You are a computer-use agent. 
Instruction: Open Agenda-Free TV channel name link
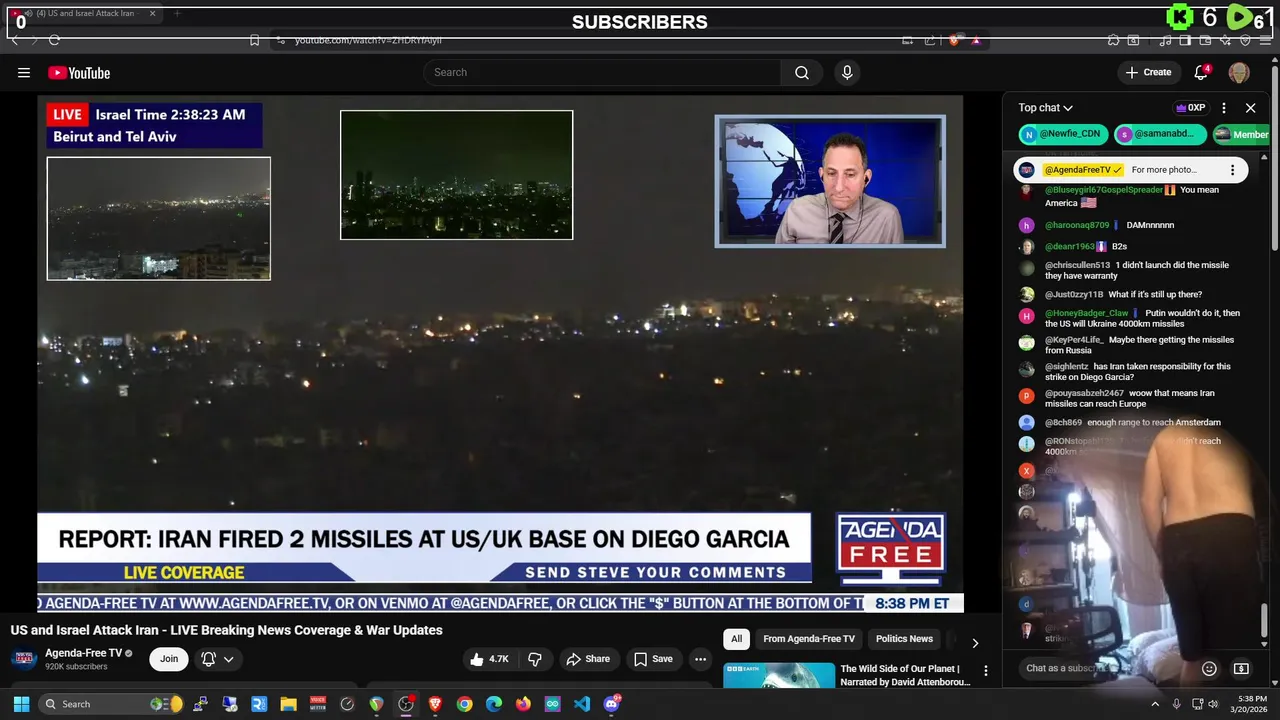tap(83, 653)
